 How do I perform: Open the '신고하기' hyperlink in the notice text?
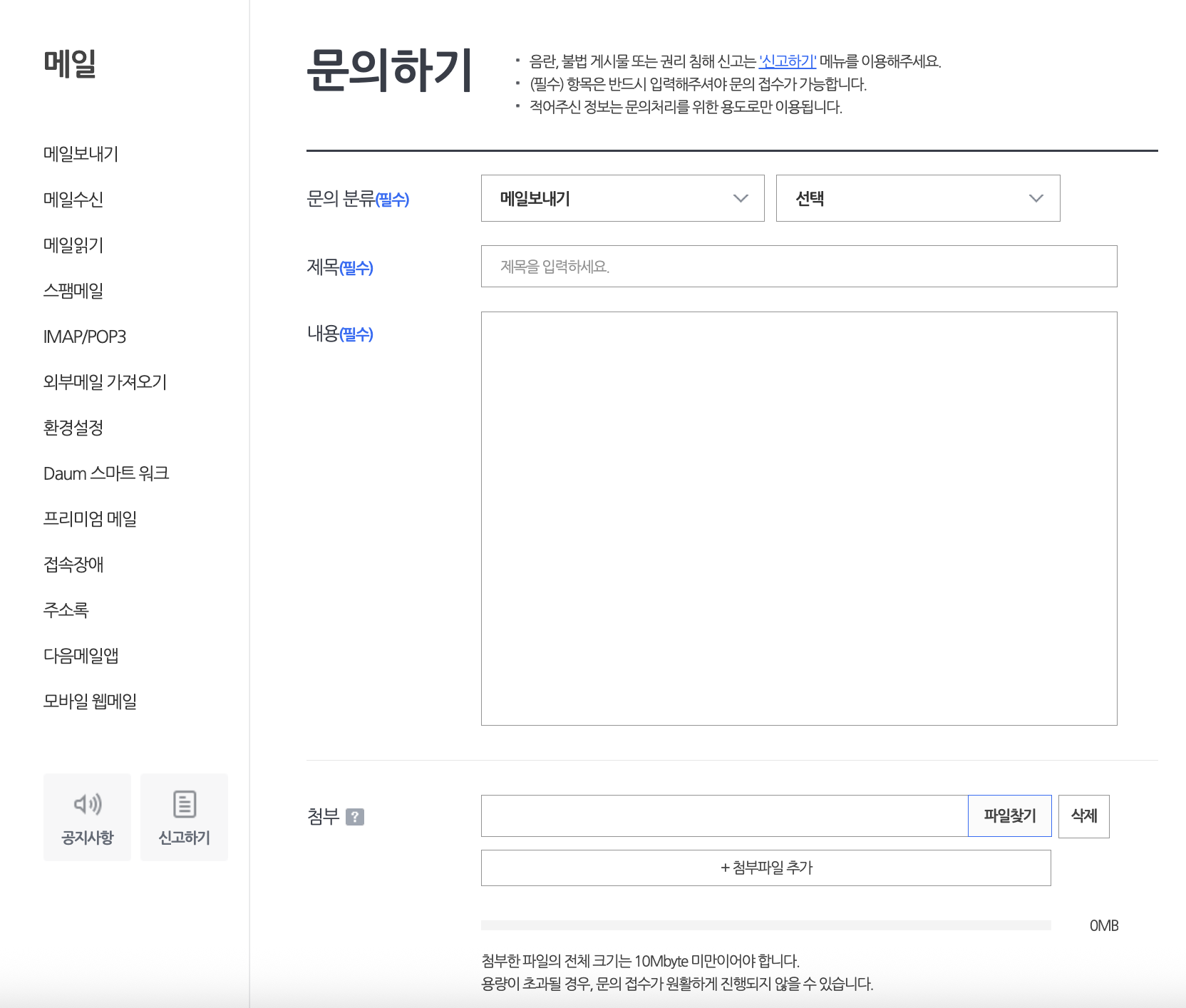point(787,61)
